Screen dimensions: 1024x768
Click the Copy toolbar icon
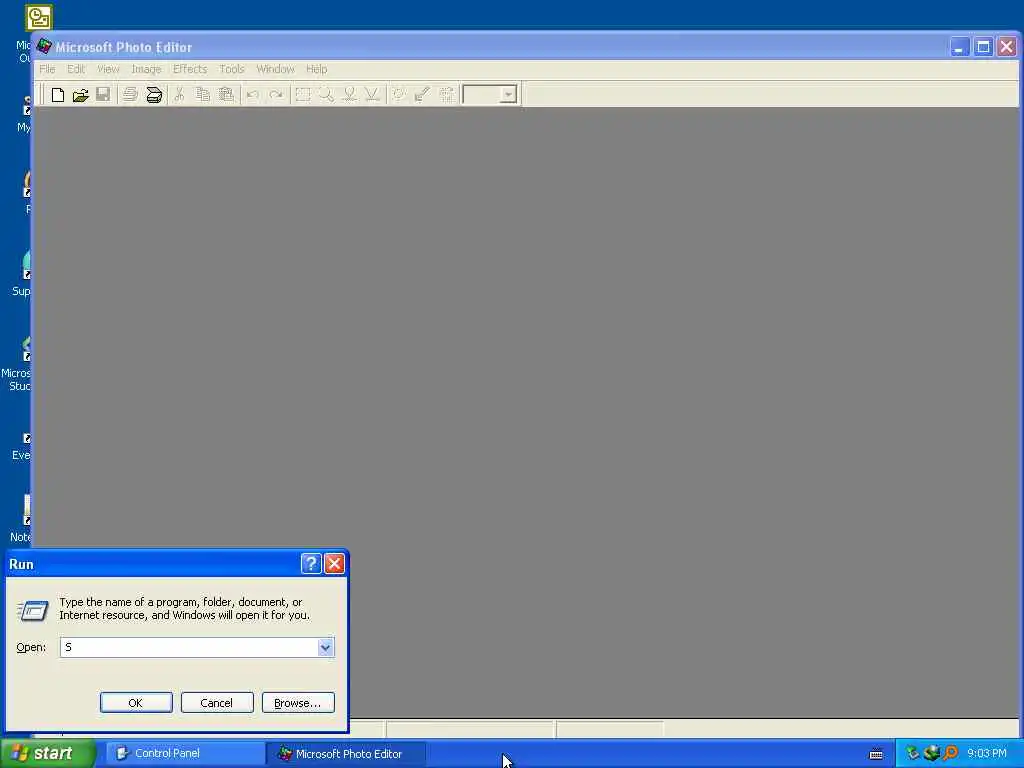pos(202,95)
